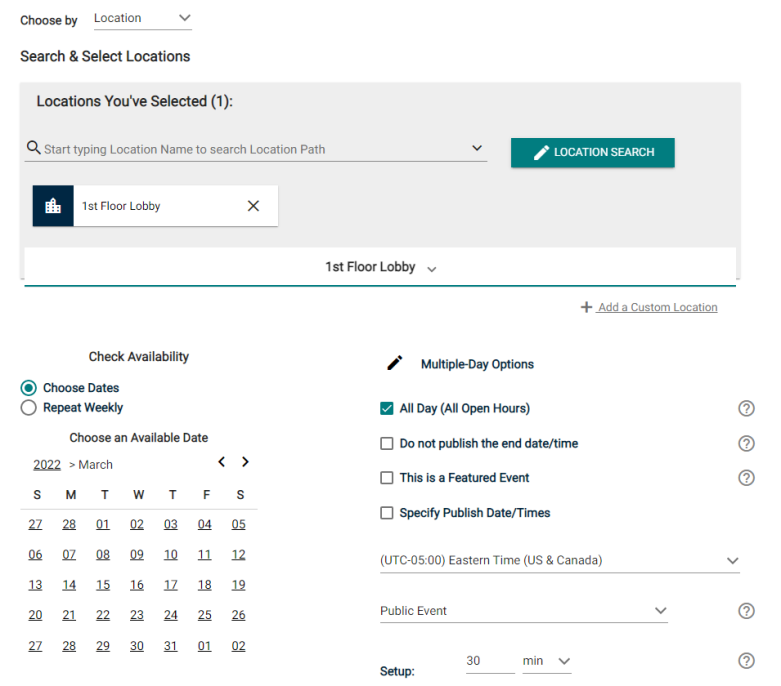The image size is (781, 686).
Task: Select the Repeat Weekly radio option
Action: click(29, 408)
